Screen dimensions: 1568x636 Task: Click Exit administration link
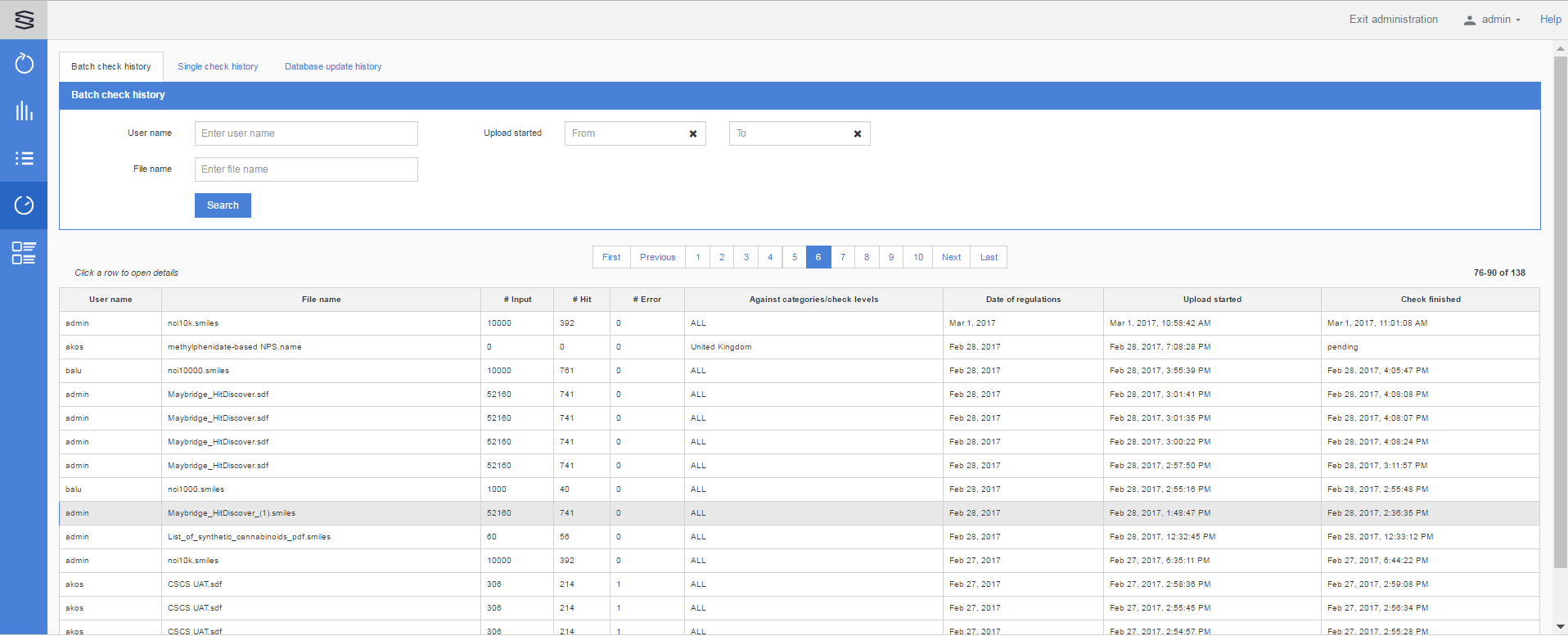pos(1394,20)
